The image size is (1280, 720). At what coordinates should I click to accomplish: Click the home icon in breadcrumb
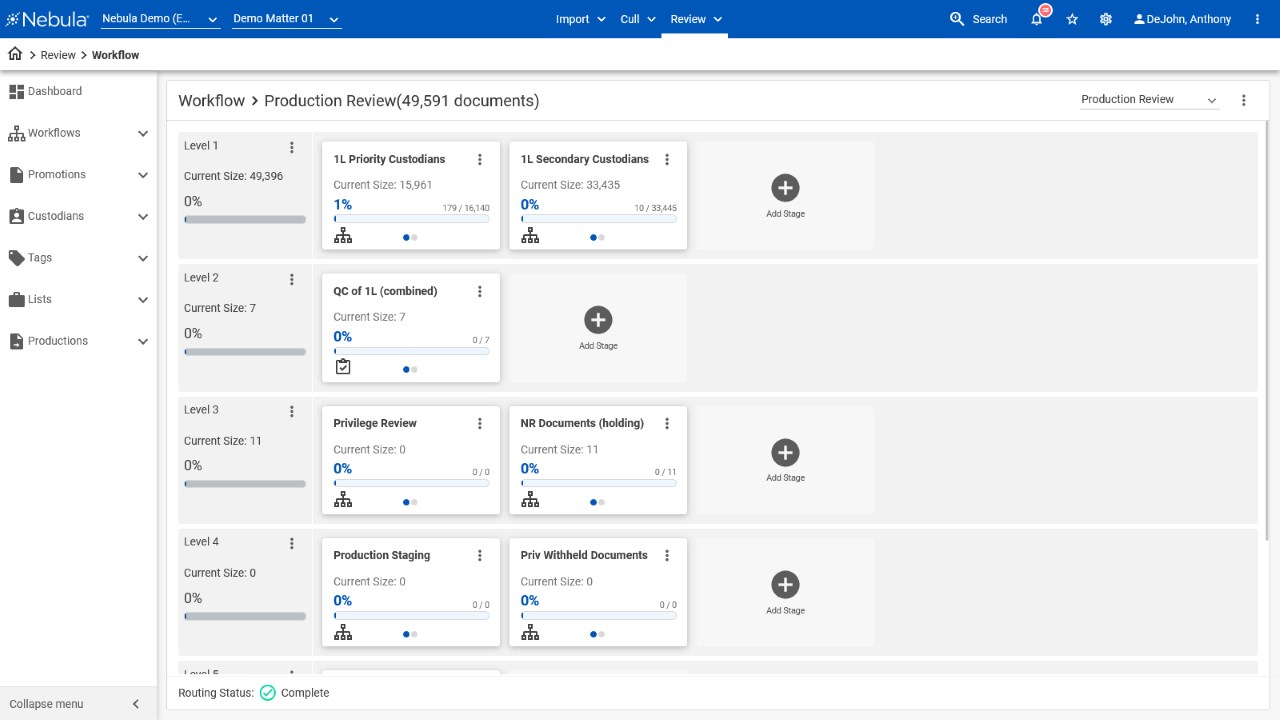point(15,54)
